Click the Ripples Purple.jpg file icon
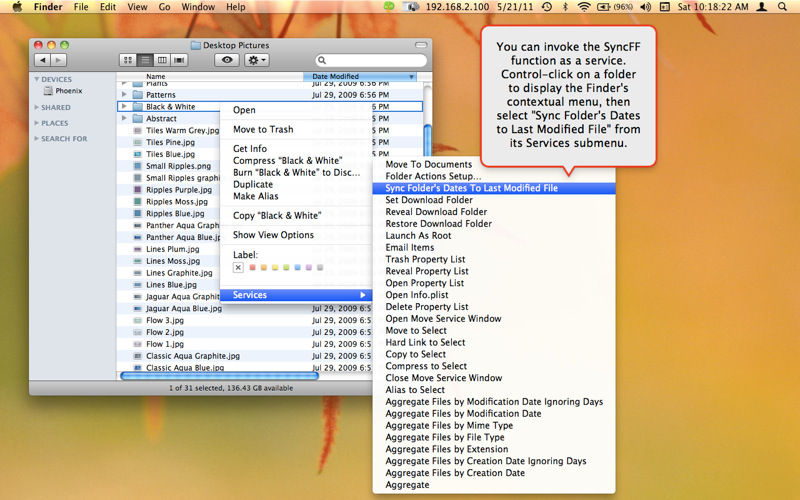 [137, 189]
